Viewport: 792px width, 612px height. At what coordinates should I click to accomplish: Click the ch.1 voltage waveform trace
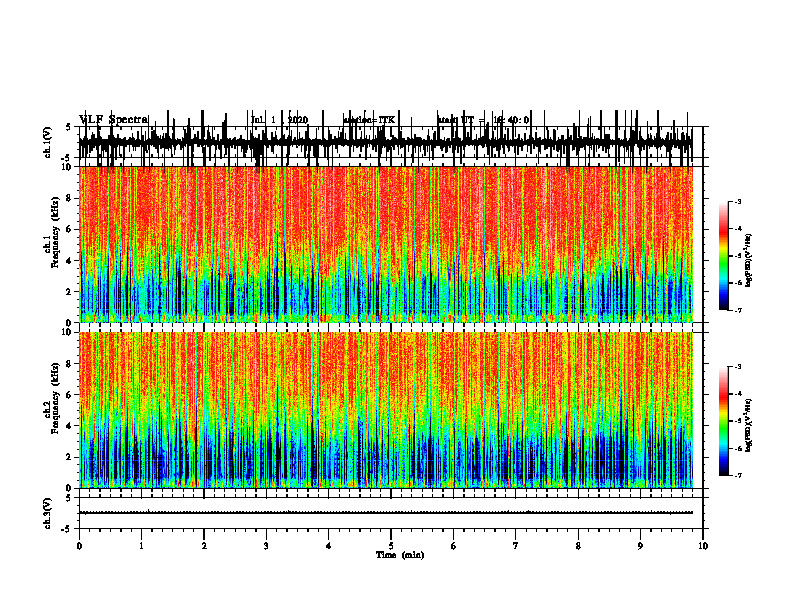click(386, 142)
